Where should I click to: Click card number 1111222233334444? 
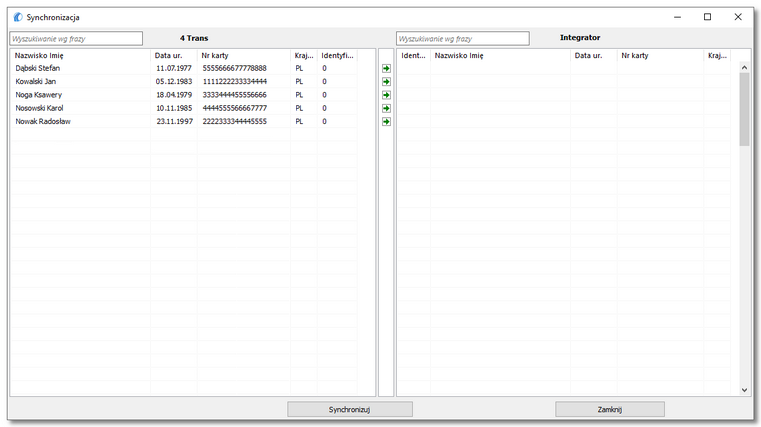(x=234, y=82)
